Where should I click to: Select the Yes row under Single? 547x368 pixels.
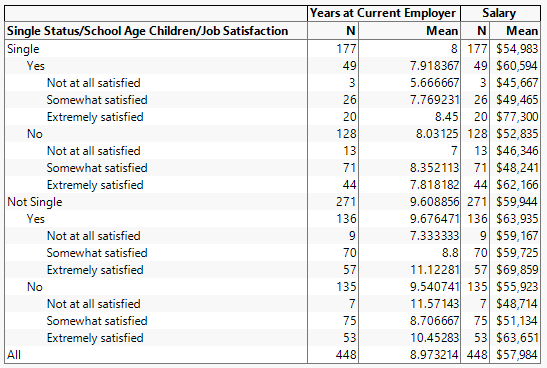[36, 66]
